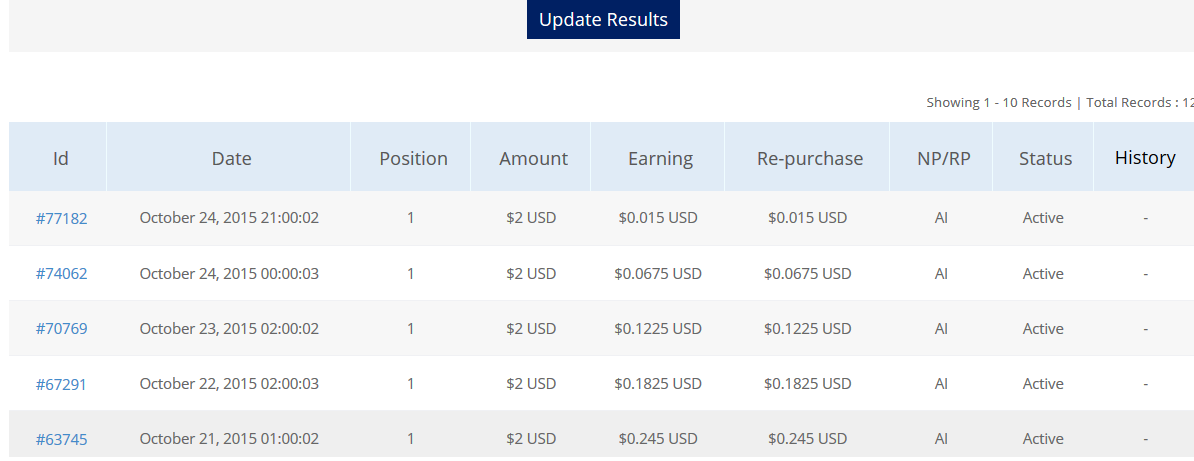Screen dimensions: 1194x461
Task: Select the $0.0675 USD earning cell
Action: 658,274
